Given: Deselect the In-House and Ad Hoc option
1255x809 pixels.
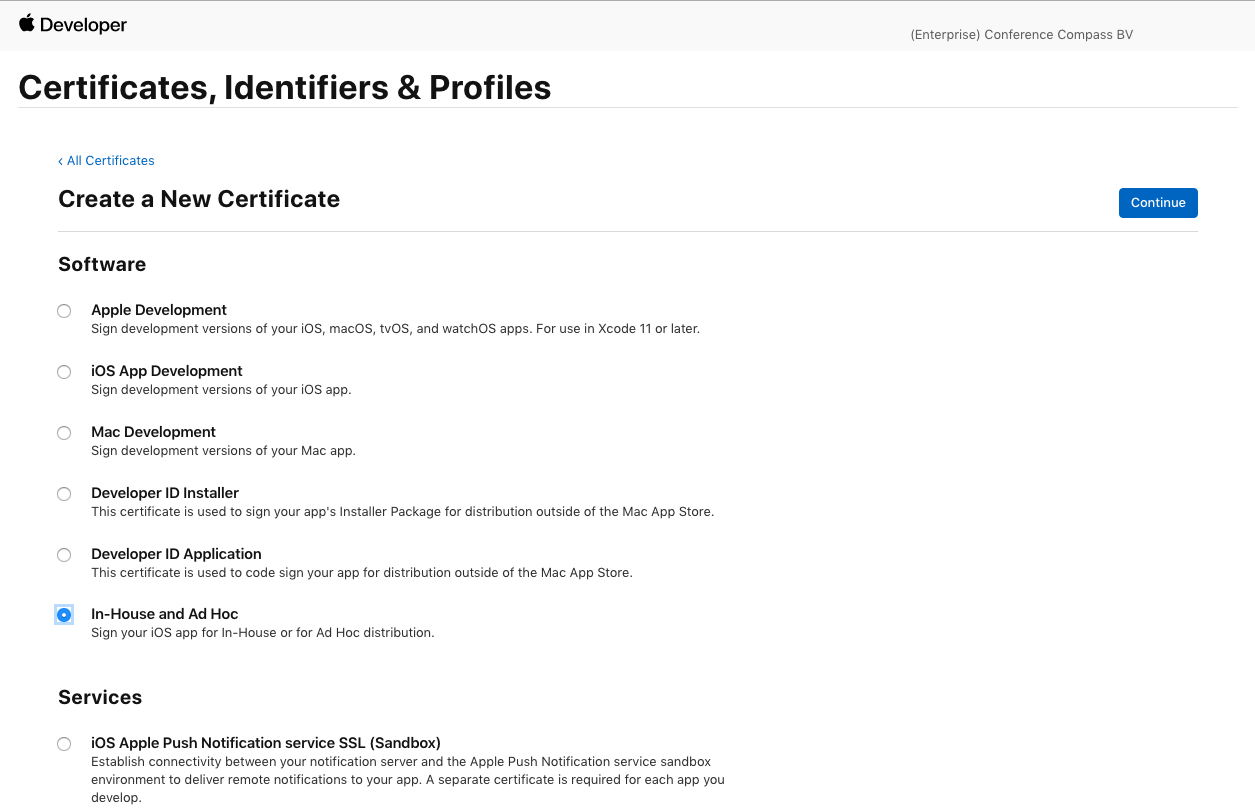Looking at the screenshot, I should point(64,614).
